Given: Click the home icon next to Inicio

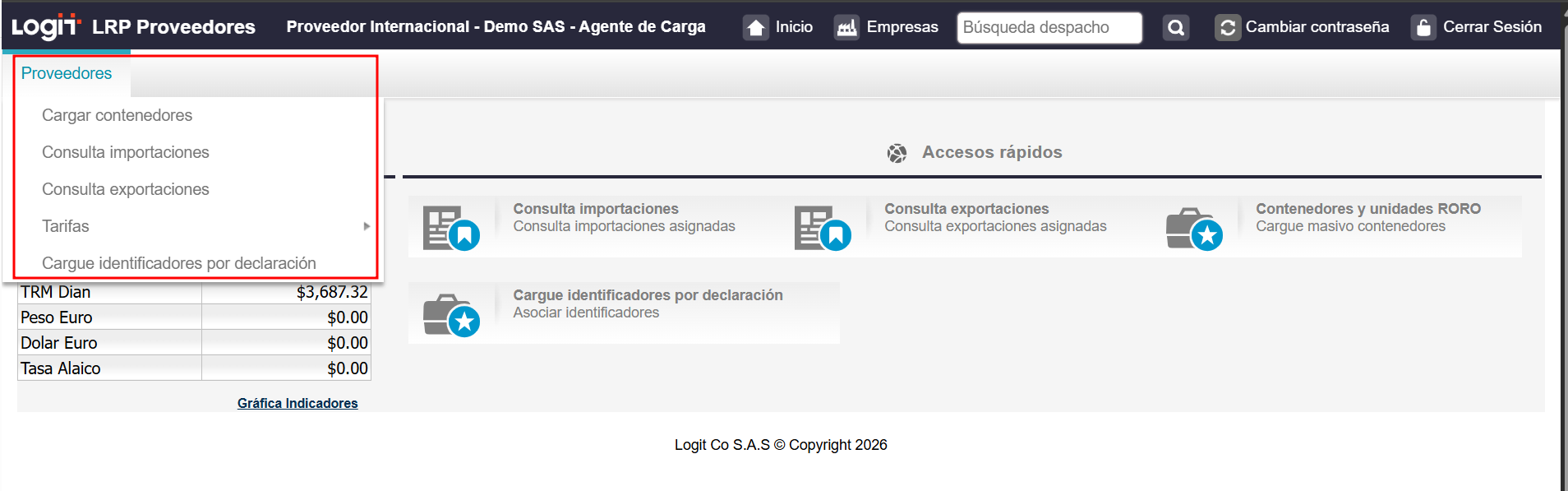Looking at the screenshot, I should (755, 28).
